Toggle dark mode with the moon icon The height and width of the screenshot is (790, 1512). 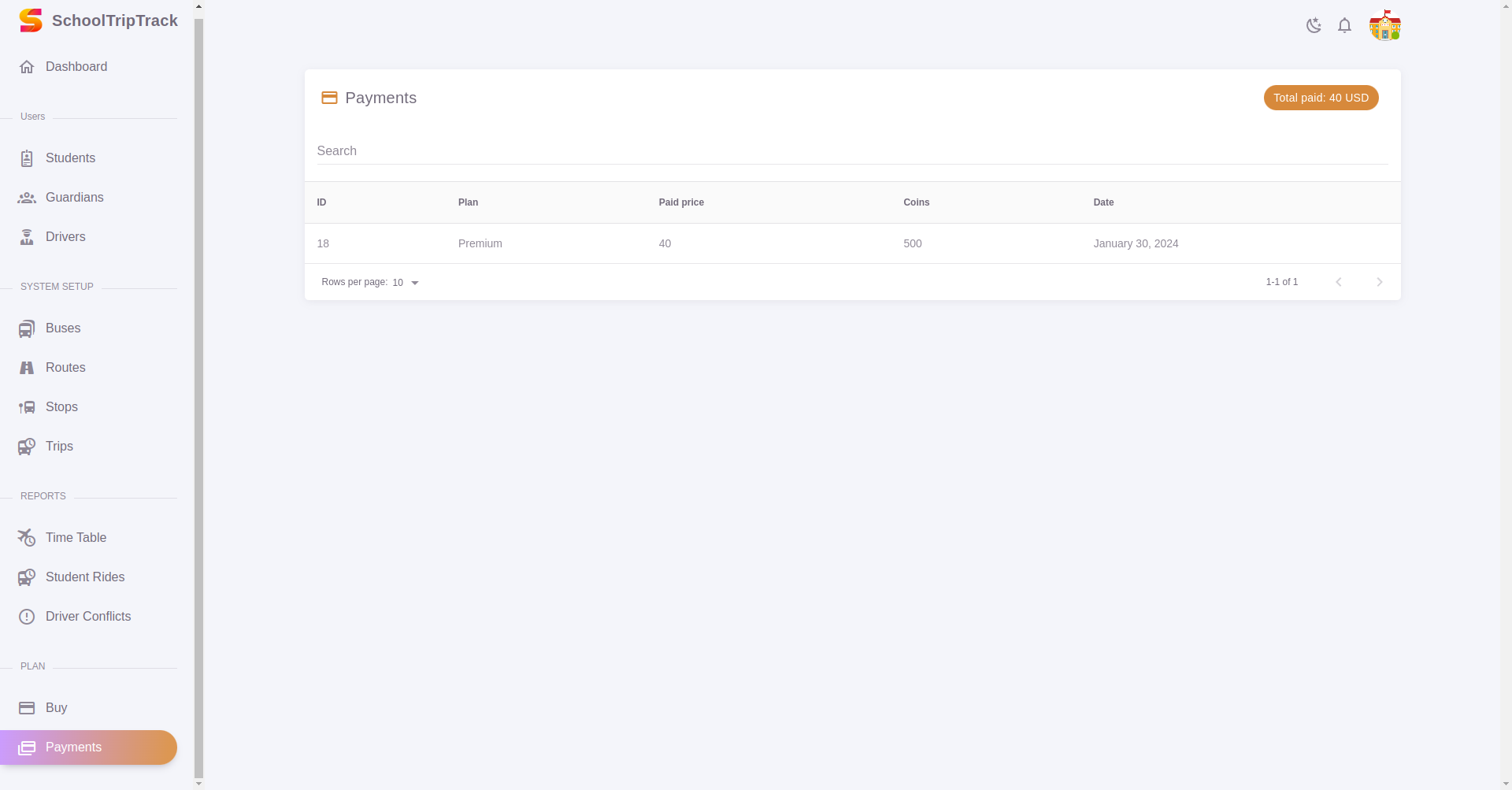pos(1313,25)
